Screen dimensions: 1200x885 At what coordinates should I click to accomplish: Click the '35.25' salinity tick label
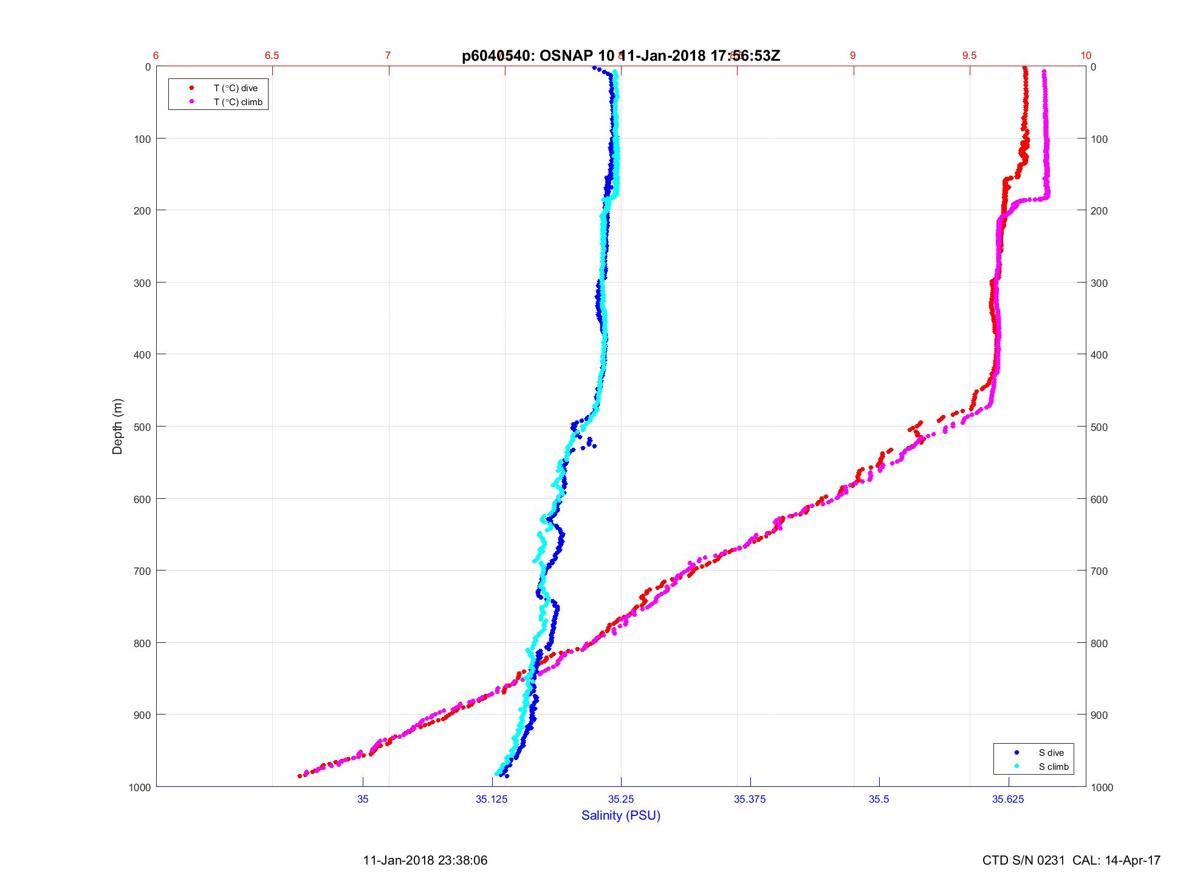[621, 799]
